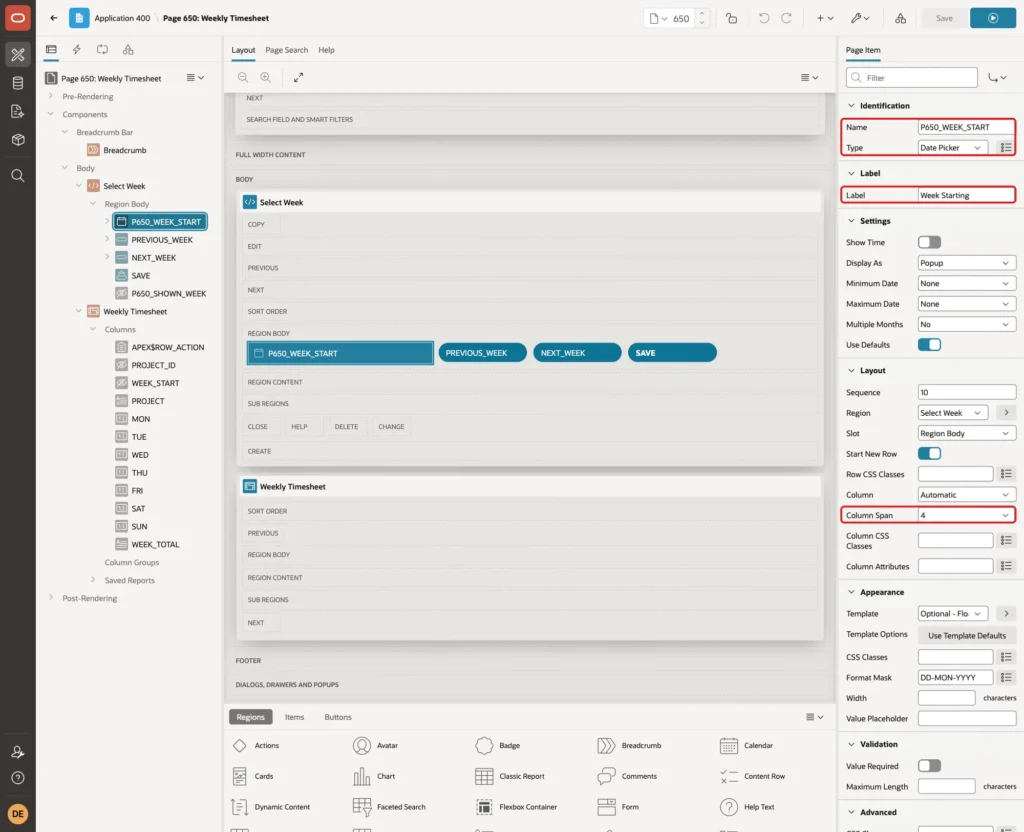The image size is (1024, 832).
Task: Click the Undo arrow in top toolbar
Action: click(x=763, y=18)
